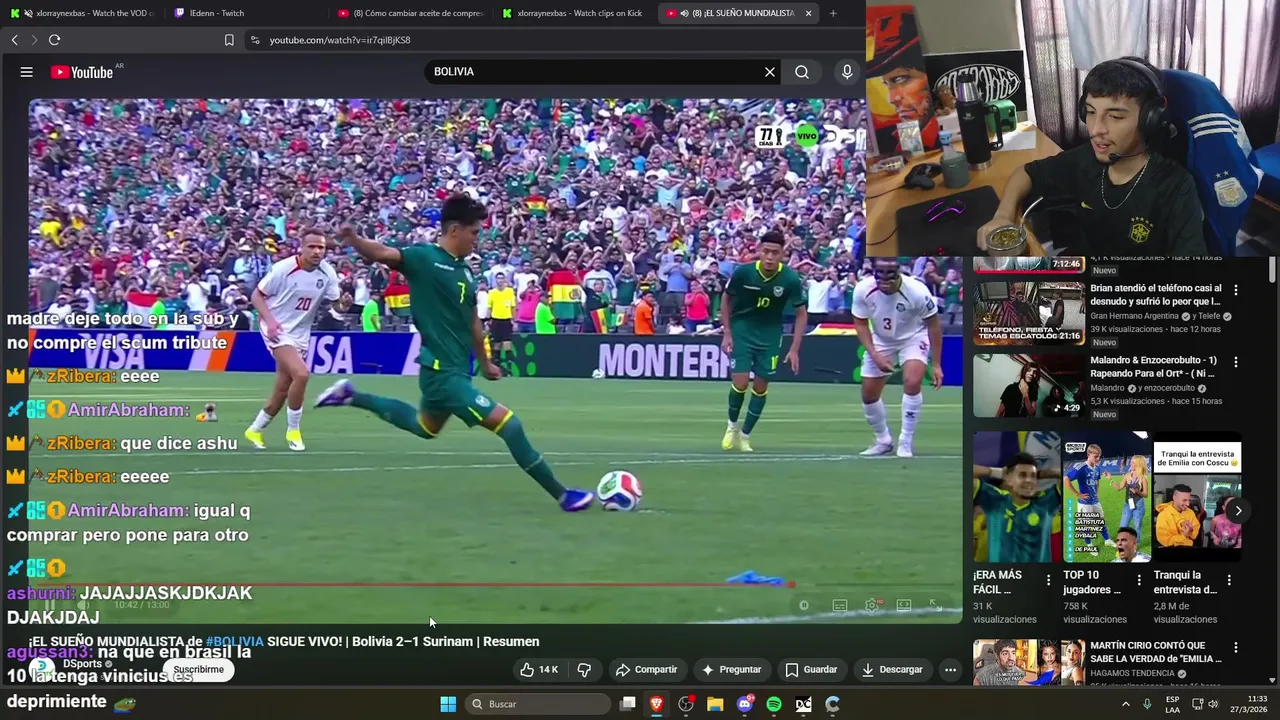Click the YouTube search magnifier button

tap(802, 72)
